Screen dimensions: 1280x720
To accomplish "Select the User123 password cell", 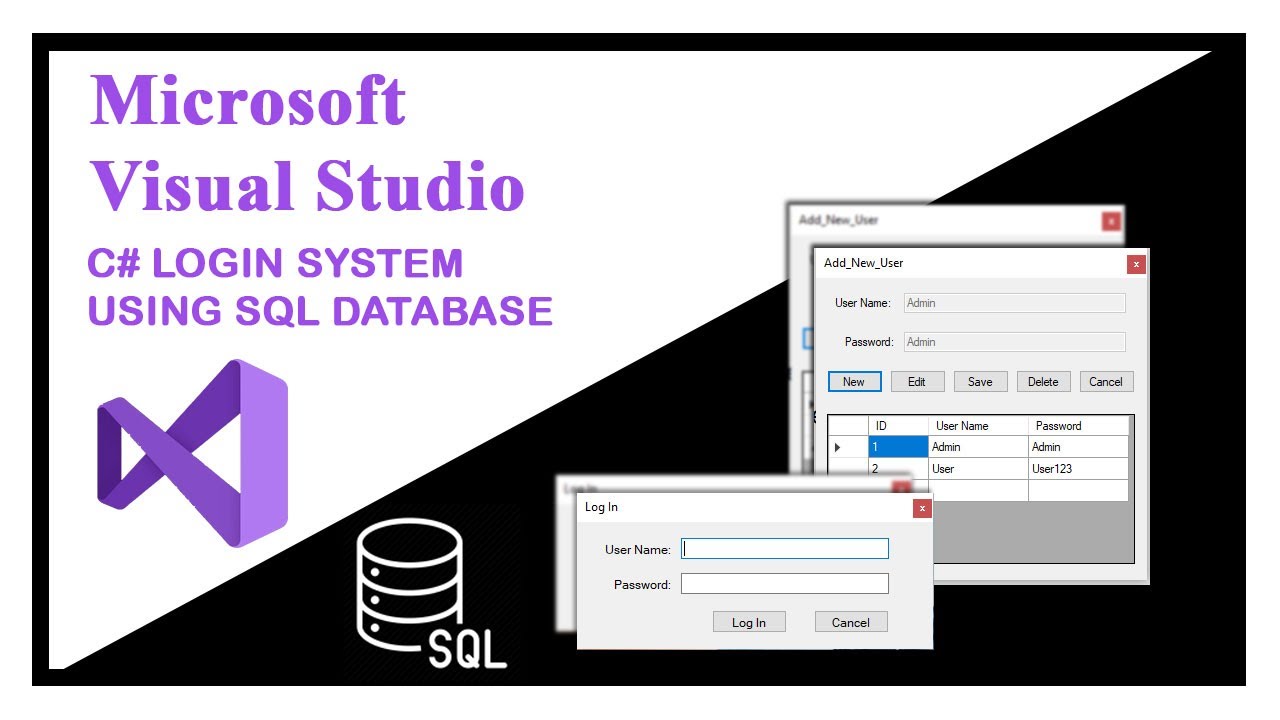I will (1078, 468).
